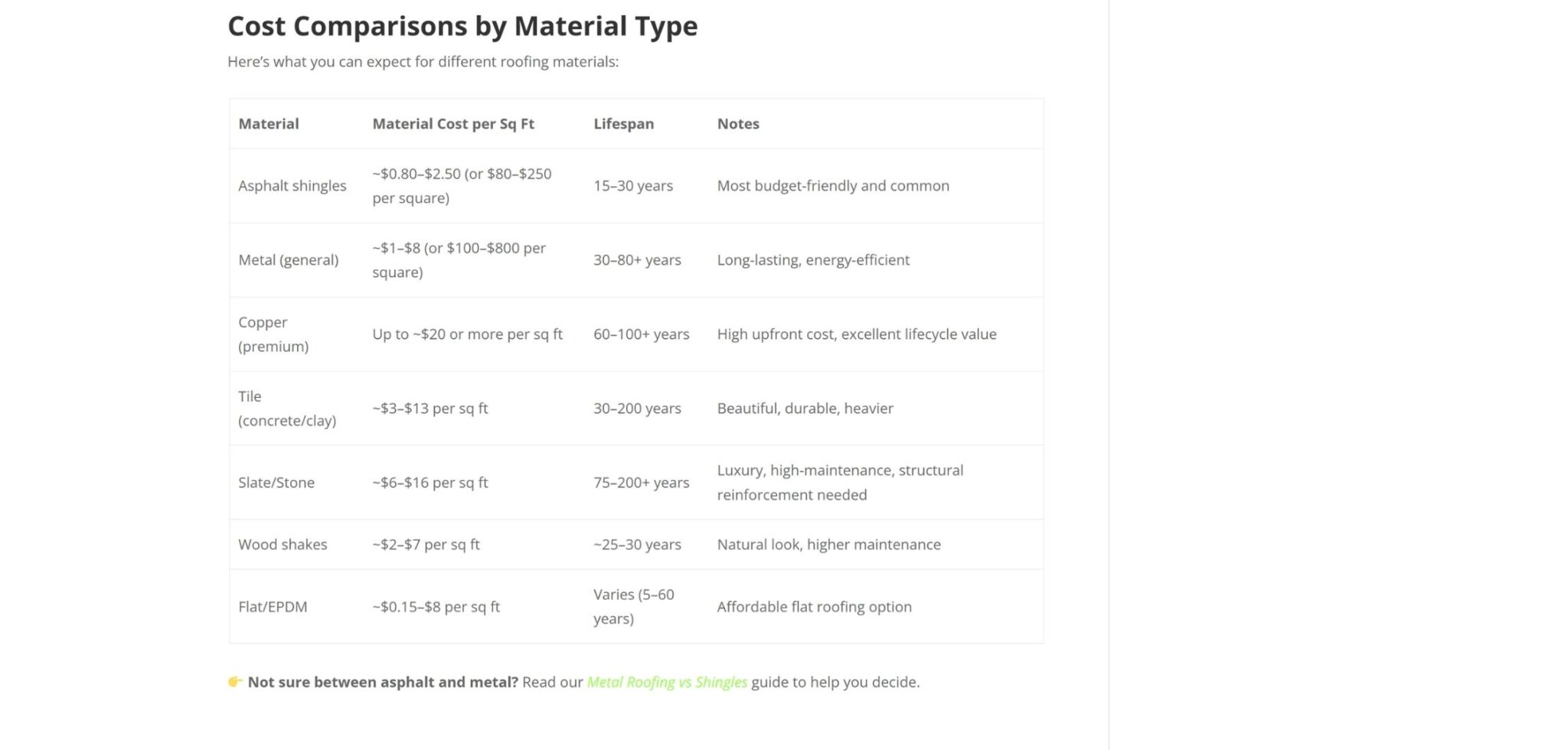Click the Metal (general) material cell

tap(289, 260)
